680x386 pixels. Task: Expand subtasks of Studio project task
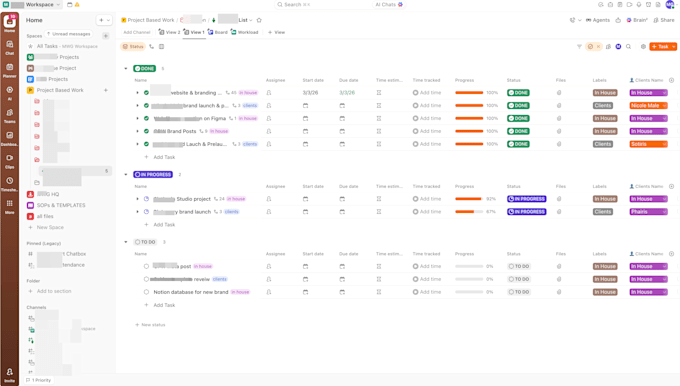(x=137, y=199)
